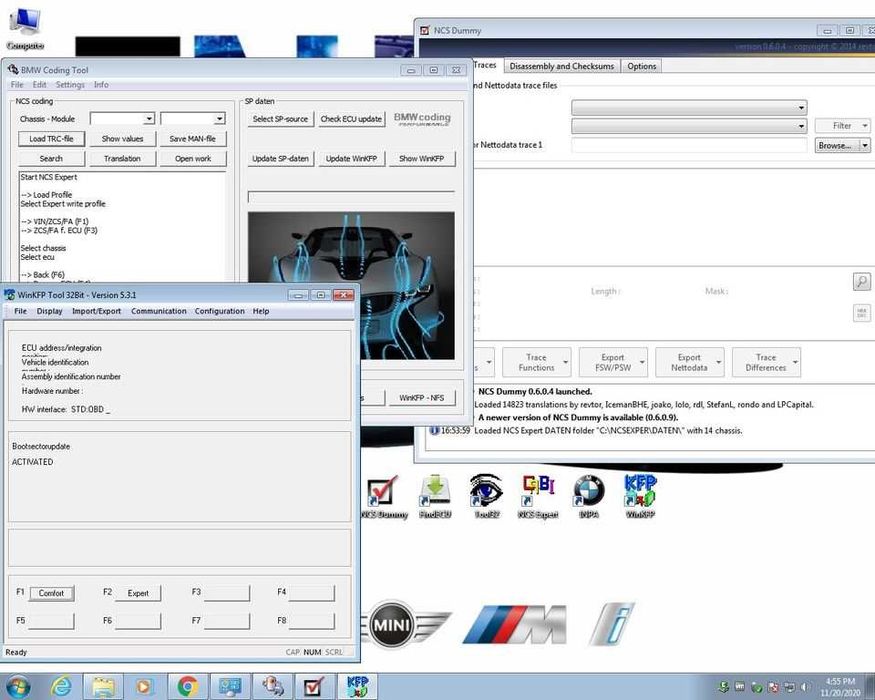Image resolution: width=875 pixels, height=700 pixels.
Task: Click the Select SP-source button
Action: coord(280,119)
